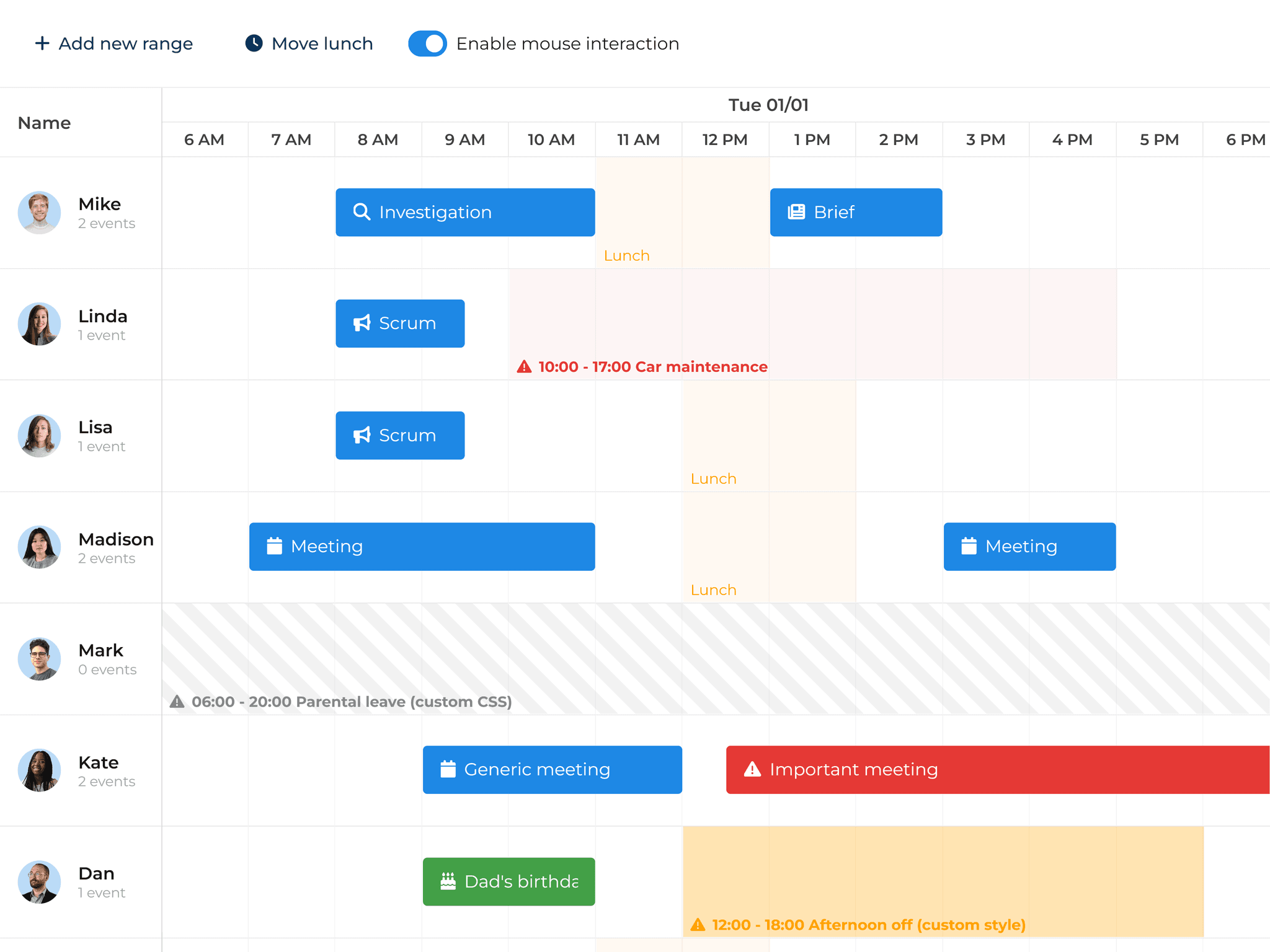Click the warning icon on Important meeting
1270x952 pixels.
coord(752,769)
